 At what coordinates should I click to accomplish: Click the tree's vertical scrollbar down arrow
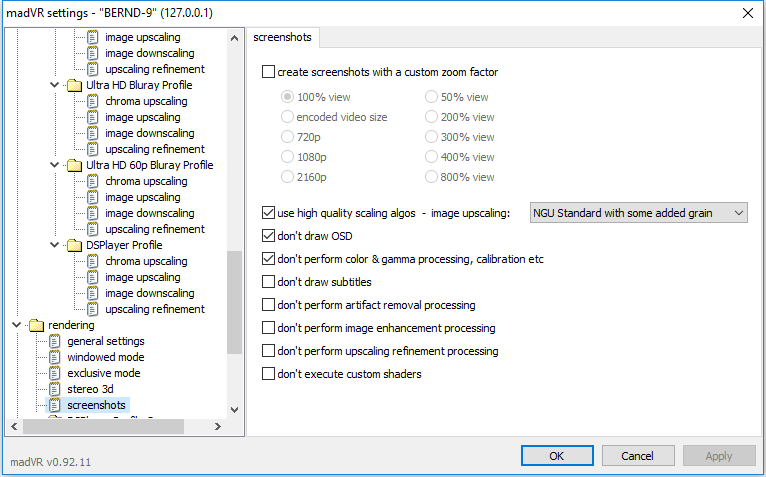234,410
